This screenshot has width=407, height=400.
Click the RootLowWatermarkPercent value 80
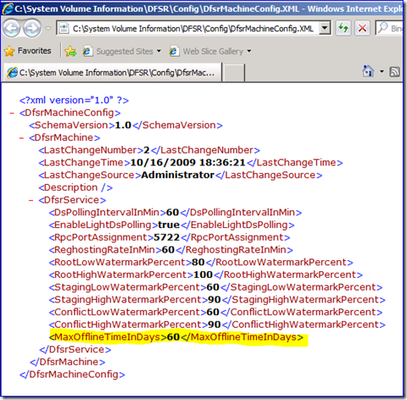point(198,262)
